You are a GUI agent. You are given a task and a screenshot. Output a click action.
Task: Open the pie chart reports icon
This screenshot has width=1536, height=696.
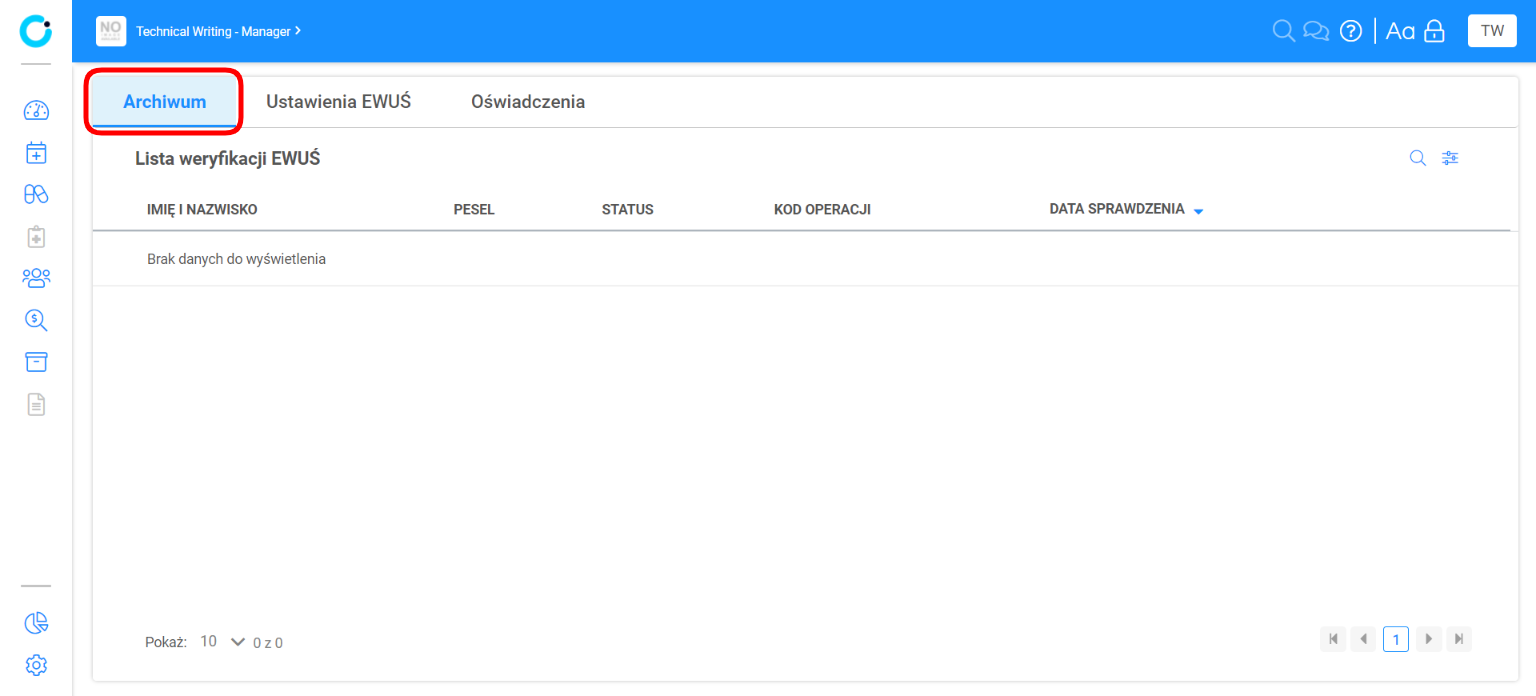36,623
